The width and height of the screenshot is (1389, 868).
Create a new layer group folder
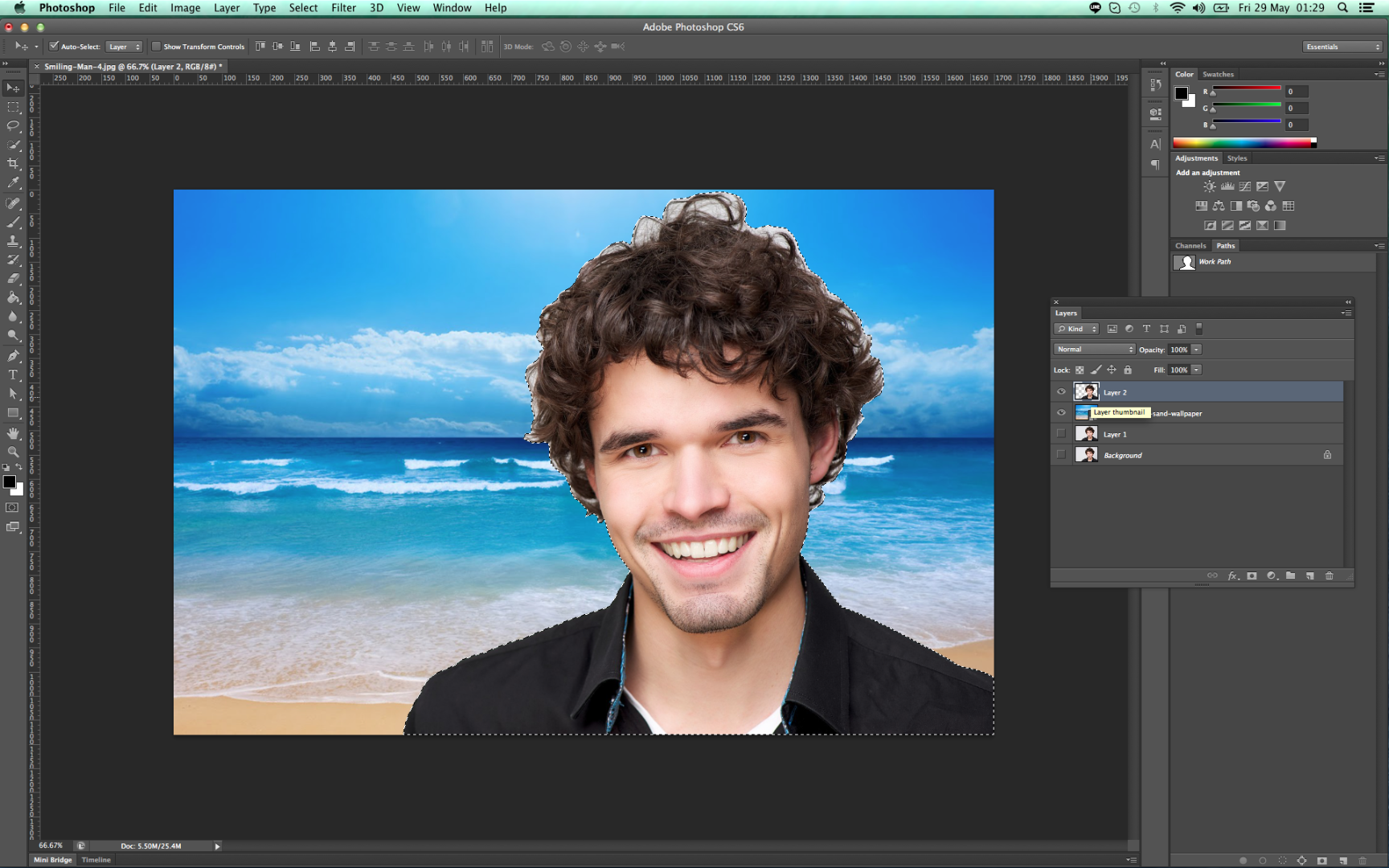(1290, 576)
